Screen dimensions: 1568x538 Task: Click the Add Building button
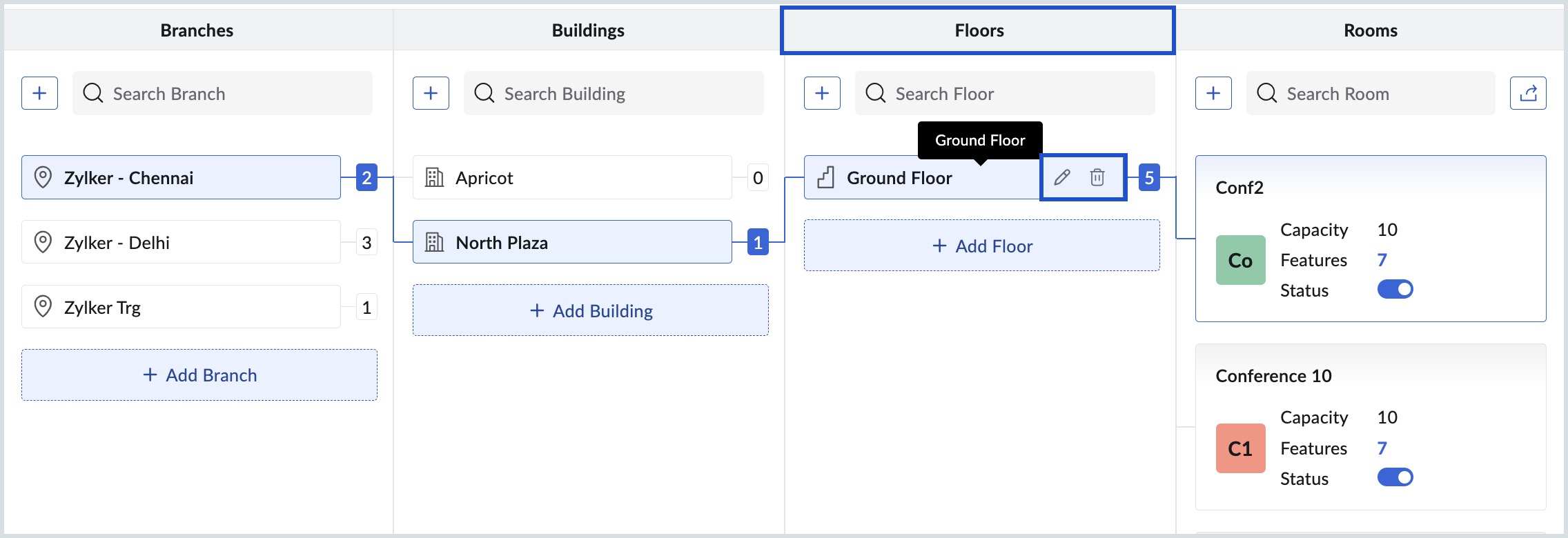click(590, 311)
